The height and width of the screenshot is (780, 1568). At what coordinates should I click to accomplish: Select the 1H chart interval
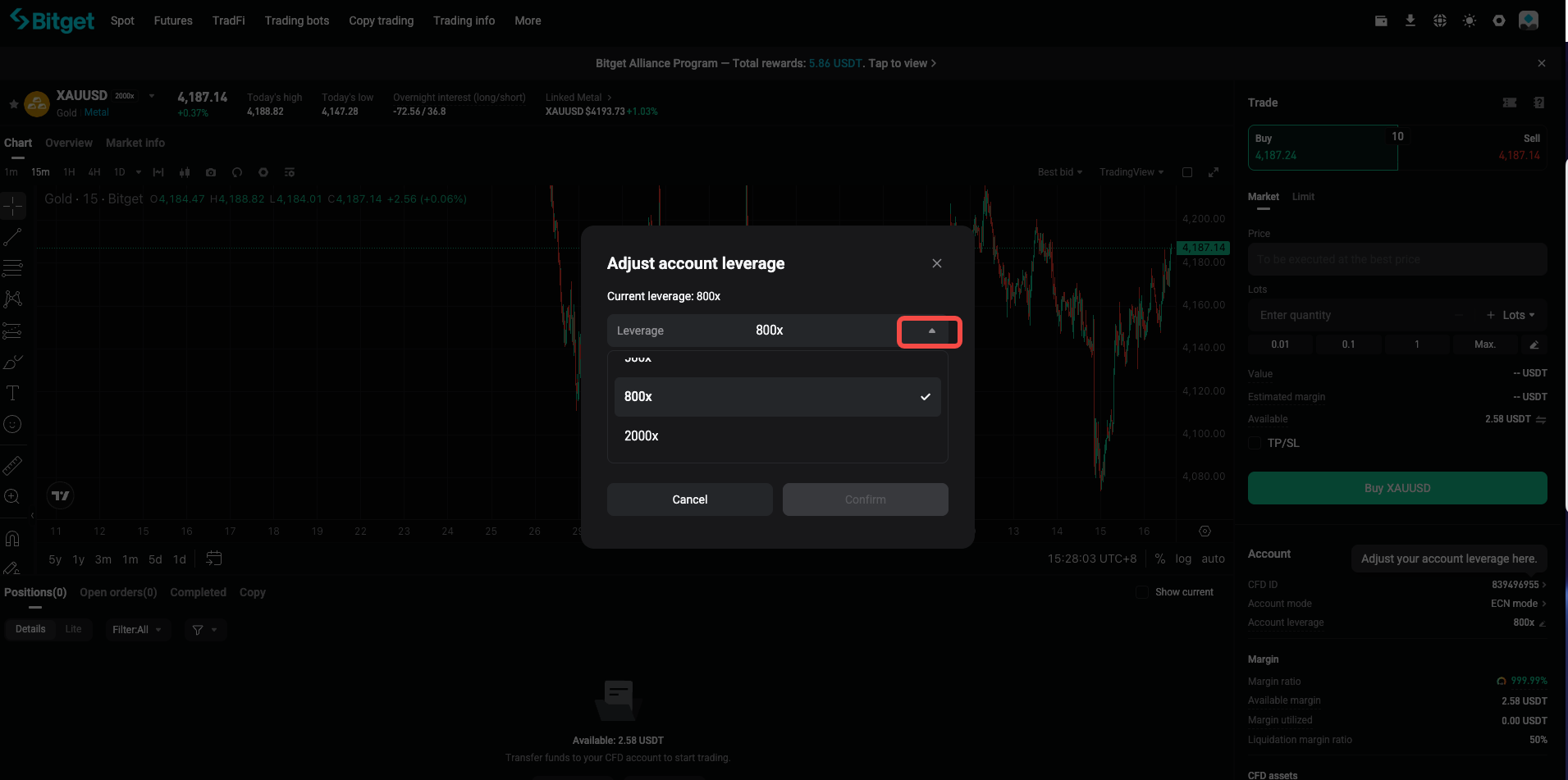[x=69, y=172]
